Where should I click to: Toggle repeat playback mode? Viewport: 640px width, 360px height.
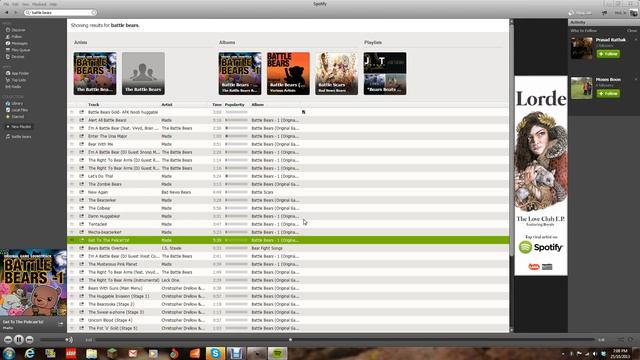[x=631, y=340]
